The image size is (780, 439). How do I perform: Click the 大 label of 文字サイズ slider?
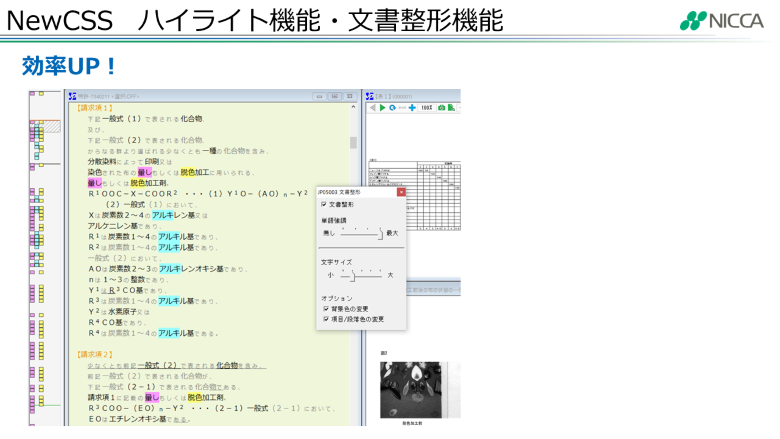pyautogui.click(x=390, y=275)
